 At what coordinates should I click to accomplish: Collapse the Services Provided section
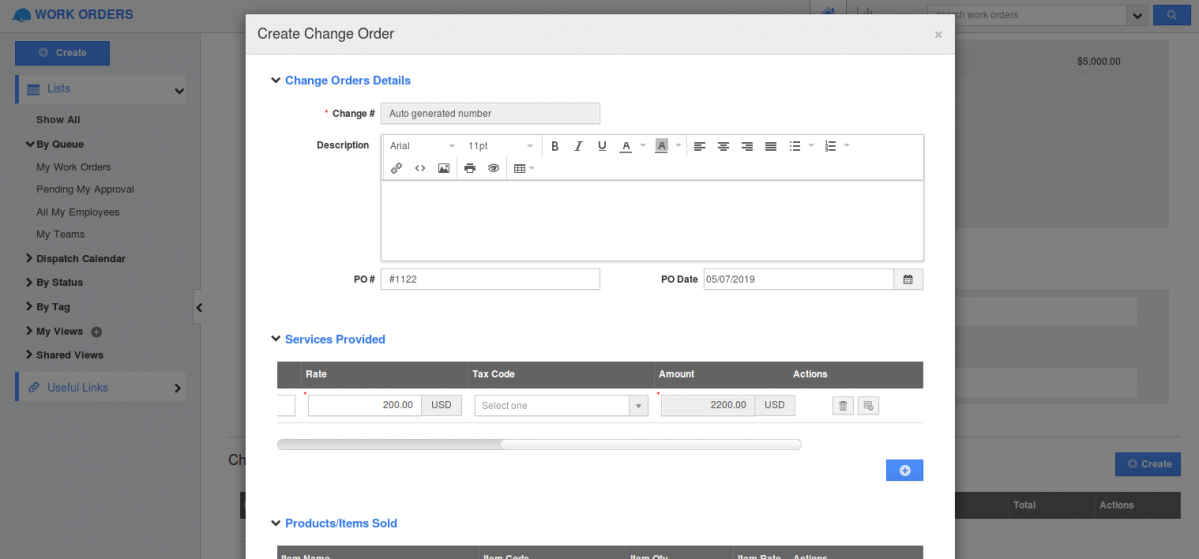(x=276, y=340)
